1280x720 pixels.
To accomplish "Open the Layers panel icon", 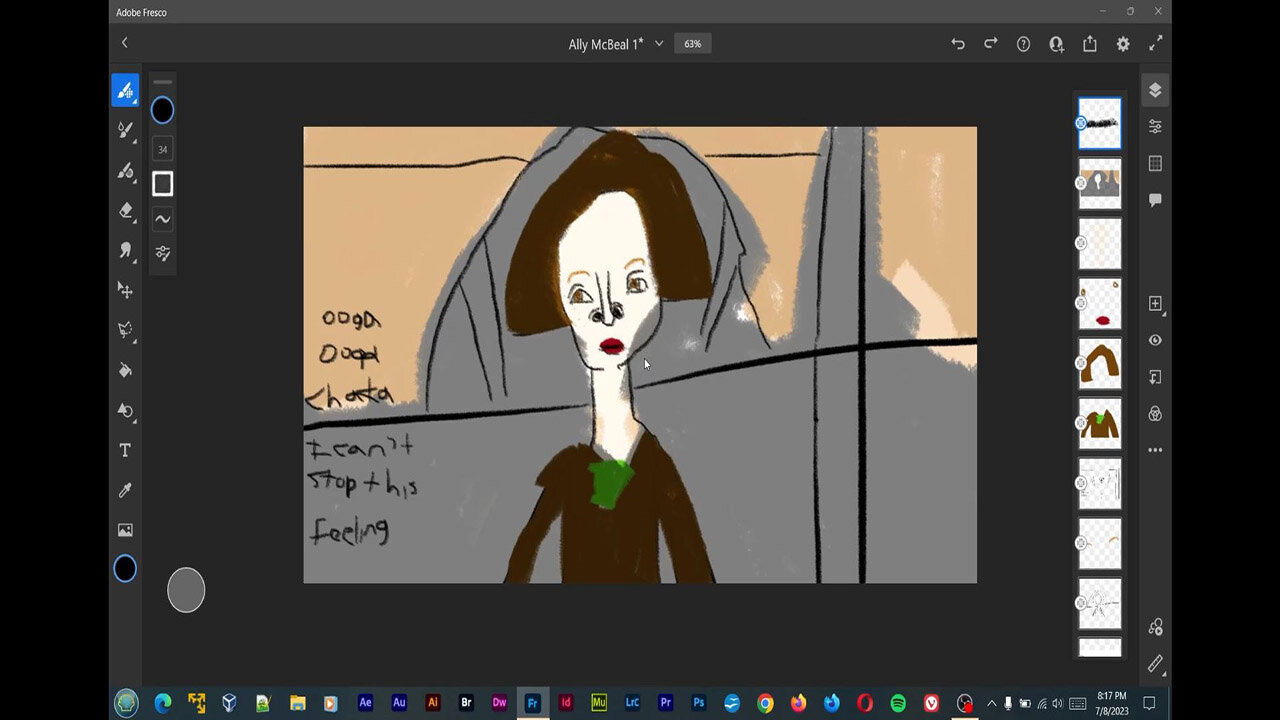I will tap(1155, 90).
